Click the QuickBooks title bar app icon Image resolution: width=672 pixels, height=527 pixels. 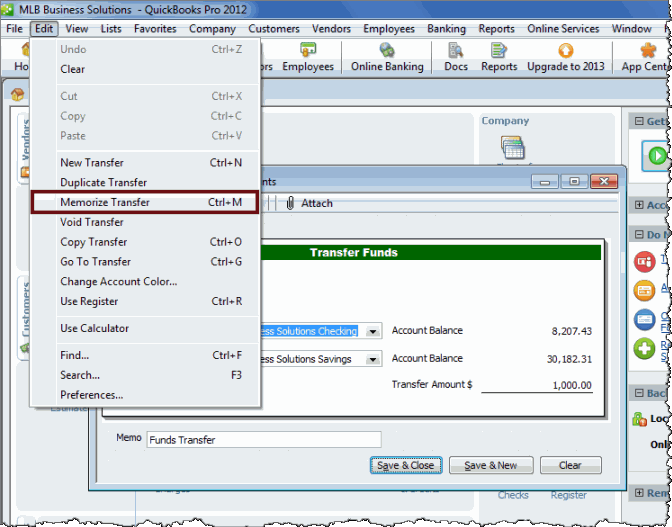tap(7, 9)
